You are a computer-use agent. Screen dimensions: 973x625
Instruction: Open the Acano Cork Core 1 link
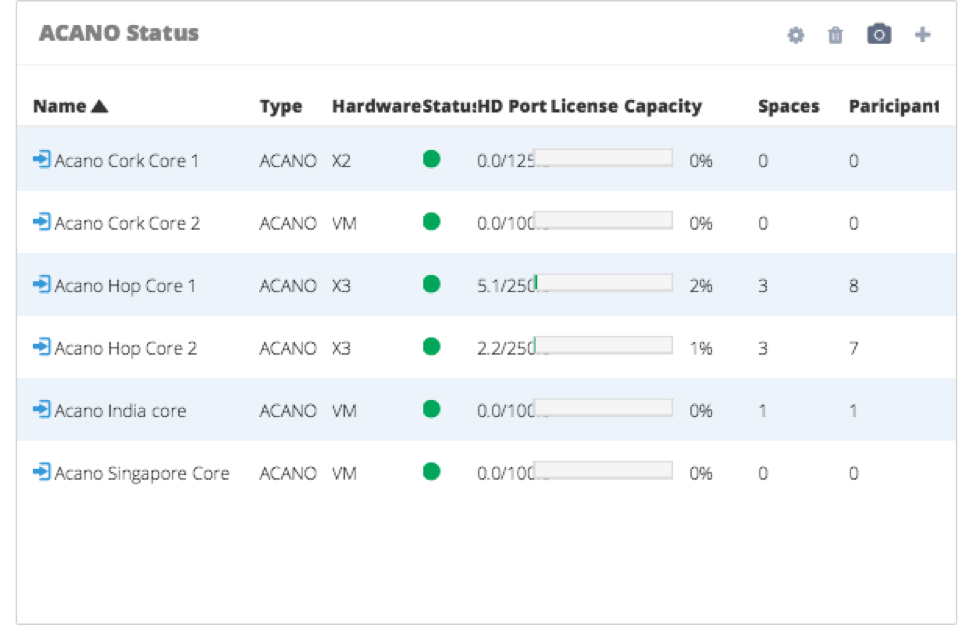pyautogui.click(x=127, y=161)
